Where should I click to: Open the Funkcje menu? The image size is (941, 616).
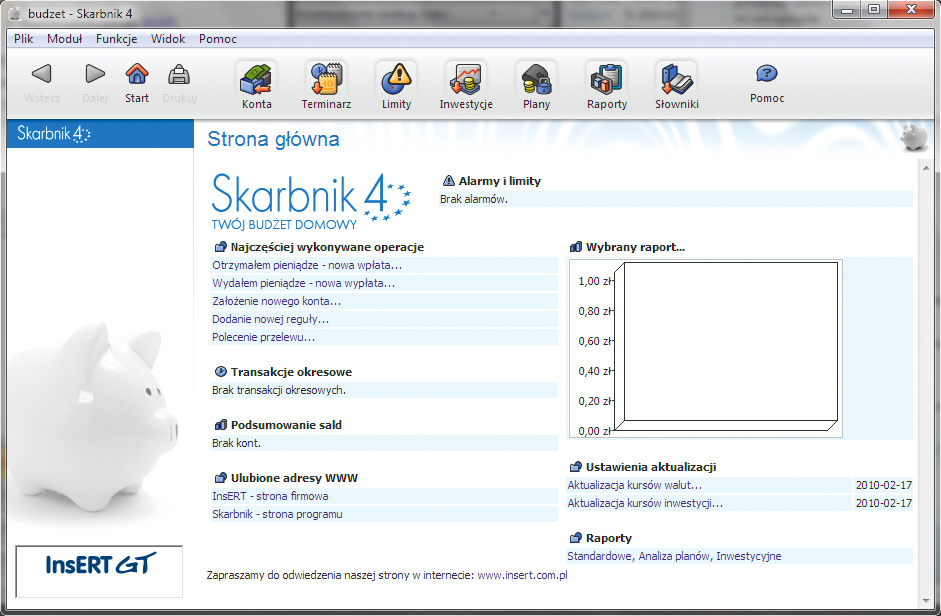point(117,39)
